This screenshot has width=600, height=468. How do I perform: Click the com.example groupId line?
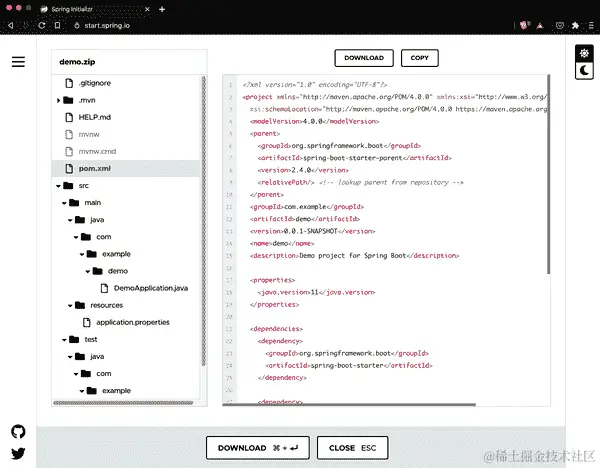[x=307, y=207]
